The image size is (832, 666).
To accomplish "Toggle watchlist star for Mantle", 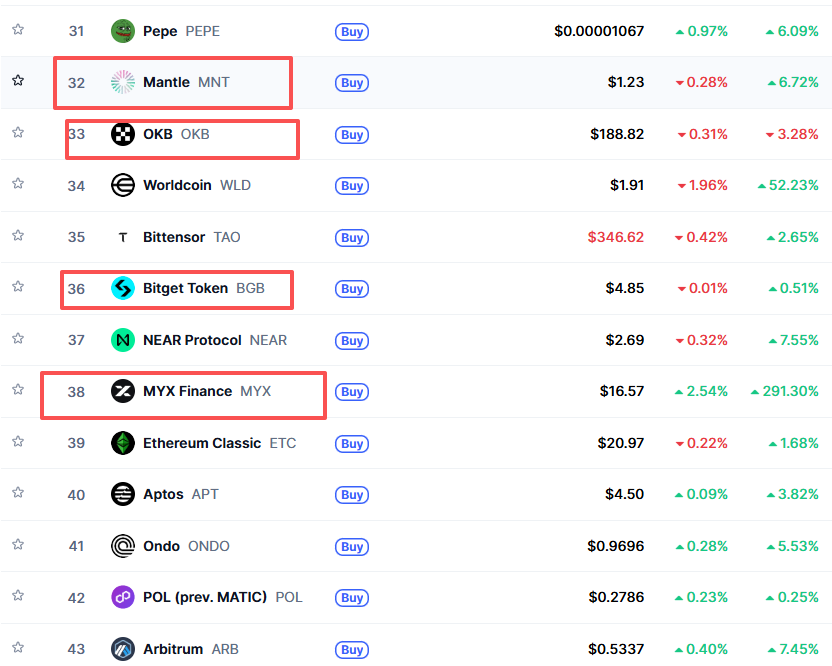I will pos(18,81).
